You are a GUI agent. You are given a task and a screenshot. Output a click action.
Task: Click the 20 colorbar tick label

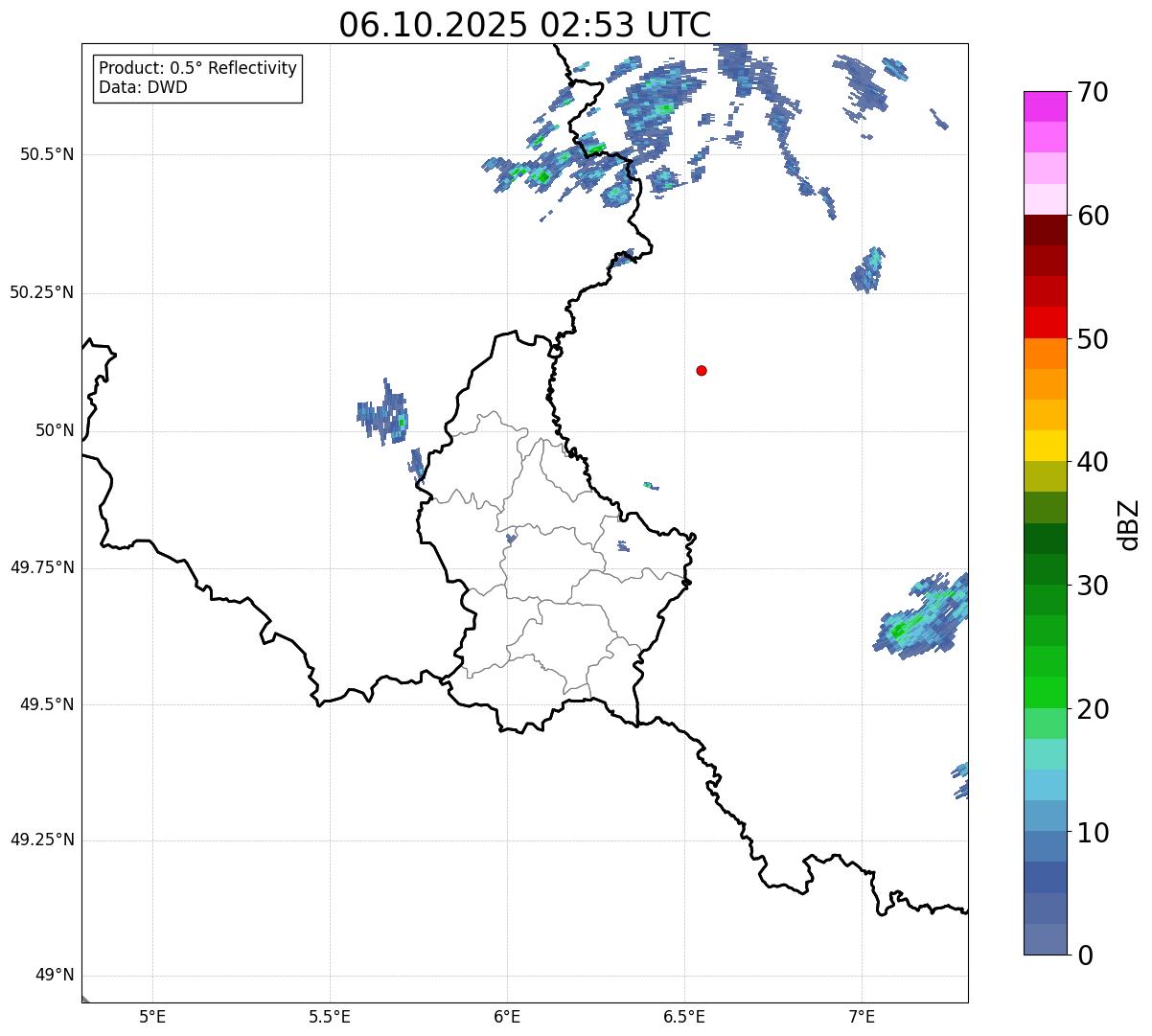pyautogui.click(x=1093, y=709)
